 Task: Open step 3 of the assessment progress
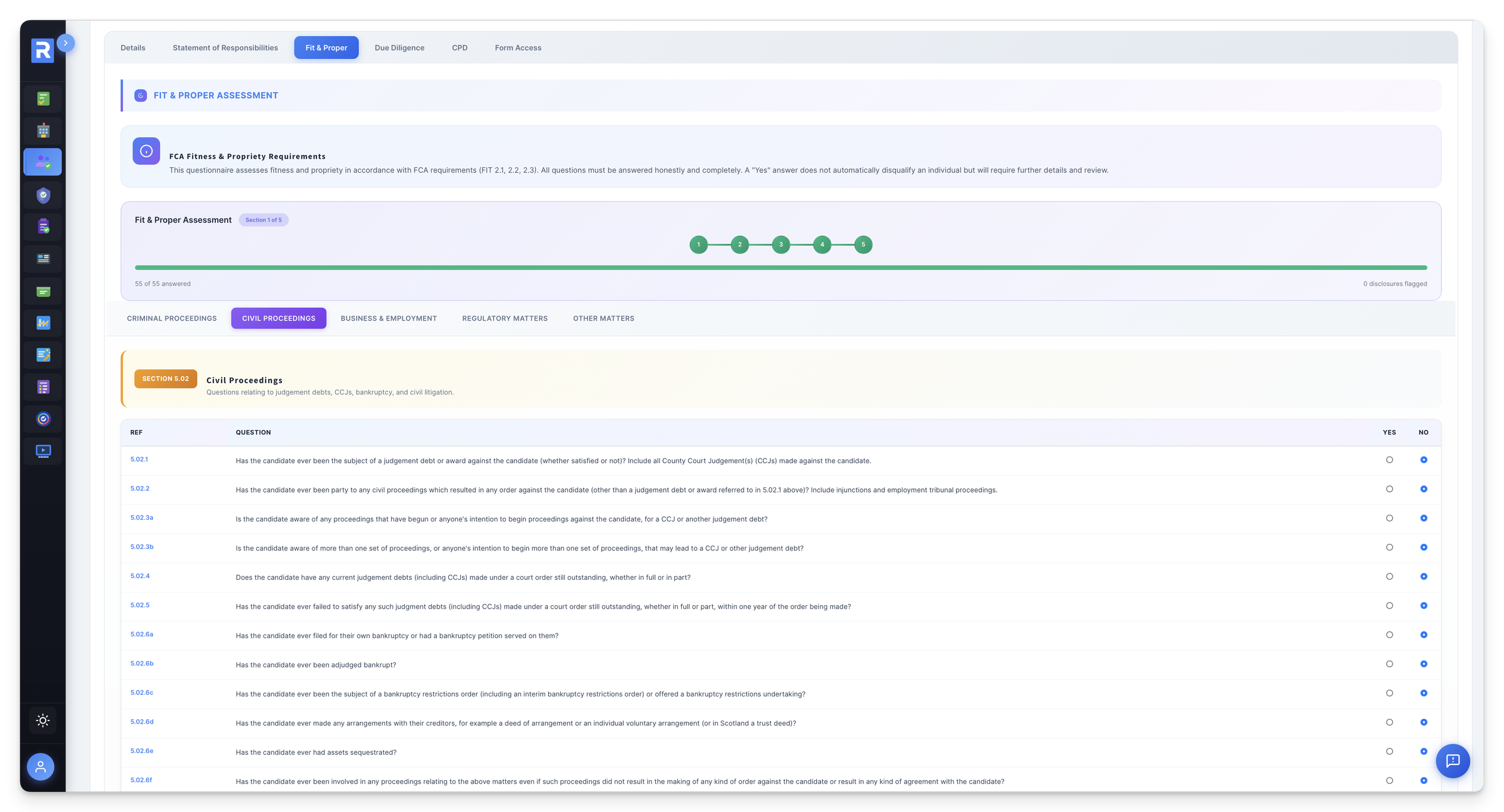pyautogui.click(x=781, y=245)
